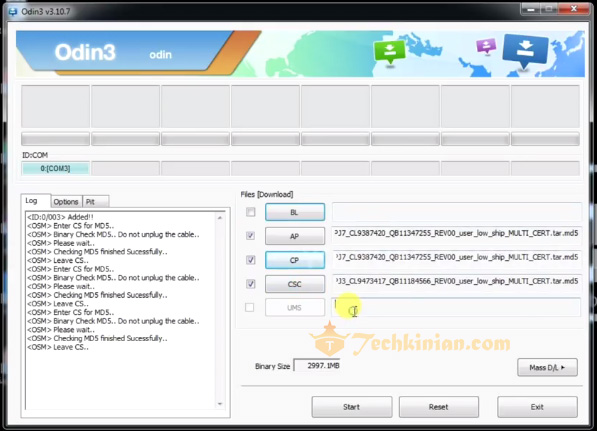The height and width of the screenshot is (431, 597).
Task: Click the "<ID:0/003> Added!!" log line
Action: pos(60,217)
